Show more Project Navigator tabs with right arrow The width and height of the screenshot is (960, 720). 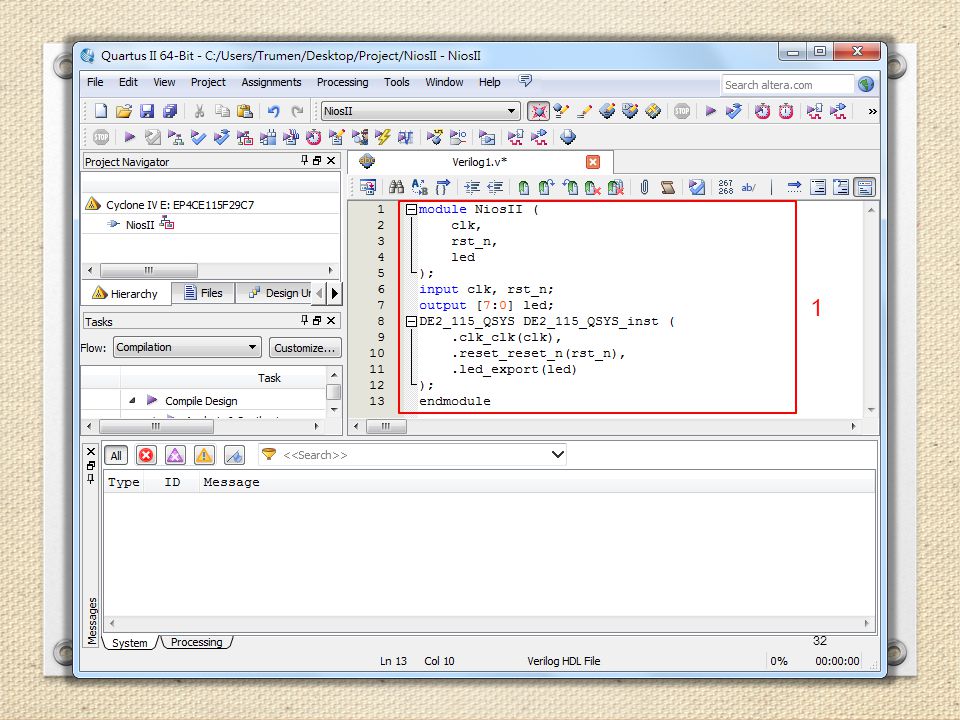pyautogui.click(x=334, y=293)
